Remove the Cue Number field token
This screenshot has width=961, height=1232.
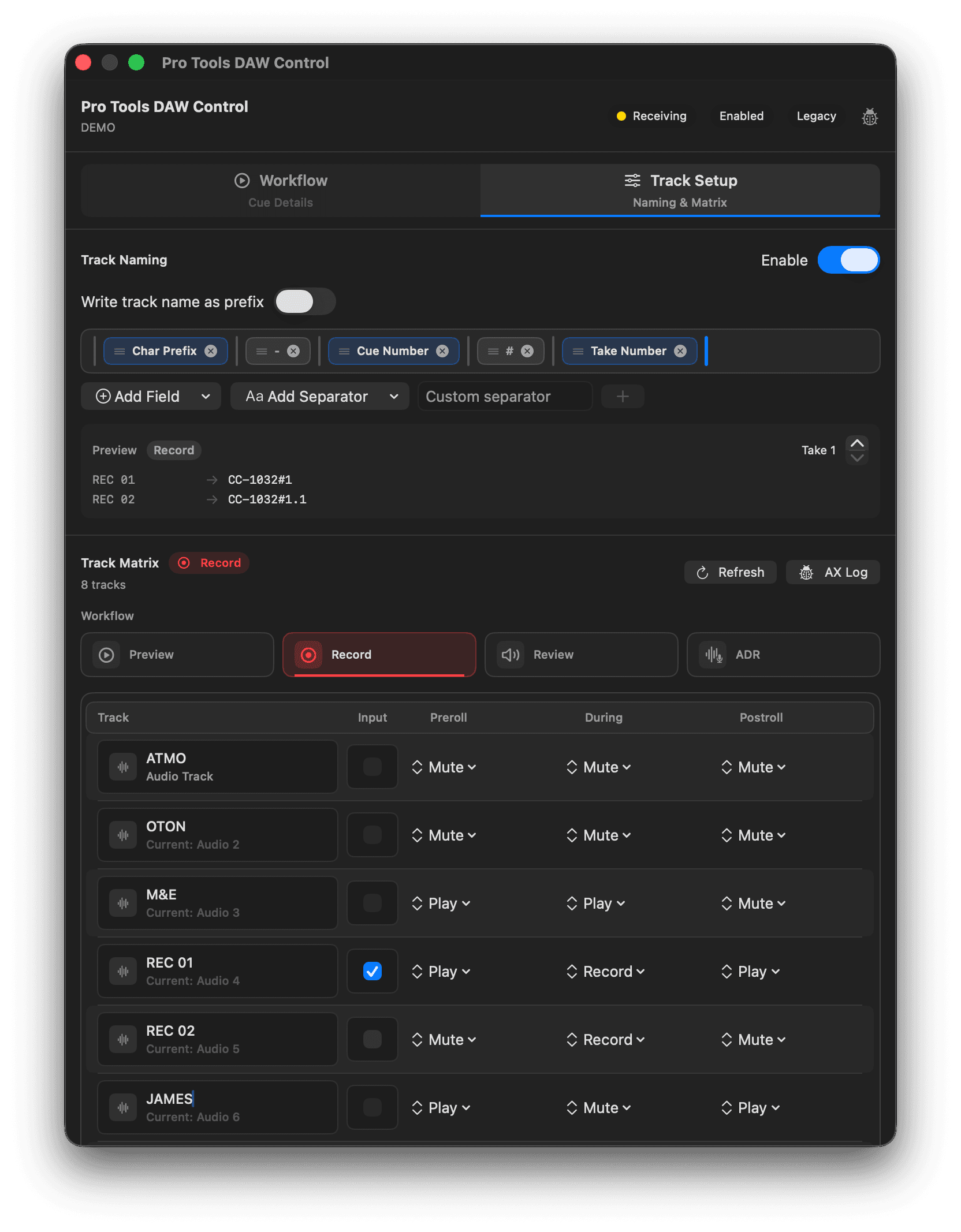click(x=442, y=351)
